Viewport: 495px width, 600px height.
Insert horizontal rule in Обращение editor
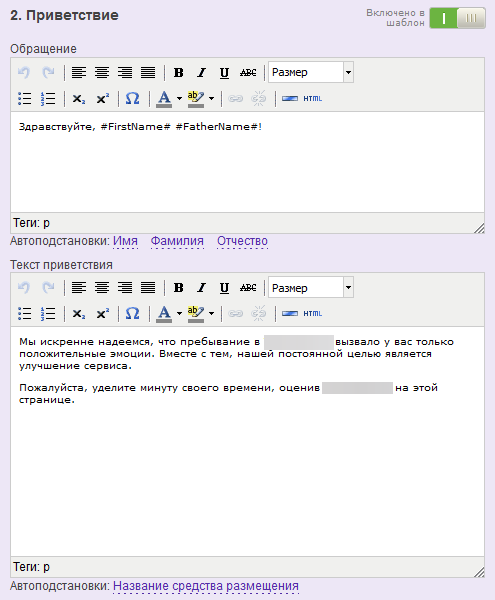pos(290,99)
